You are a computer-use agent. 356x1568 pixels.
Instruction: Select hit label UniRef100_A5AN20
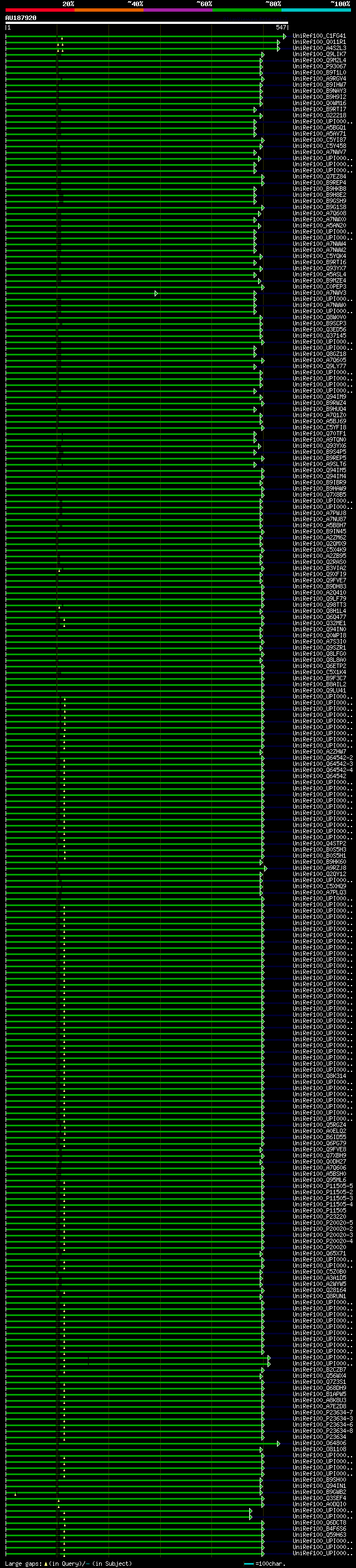pyautogui.click(x=319, y=225)
